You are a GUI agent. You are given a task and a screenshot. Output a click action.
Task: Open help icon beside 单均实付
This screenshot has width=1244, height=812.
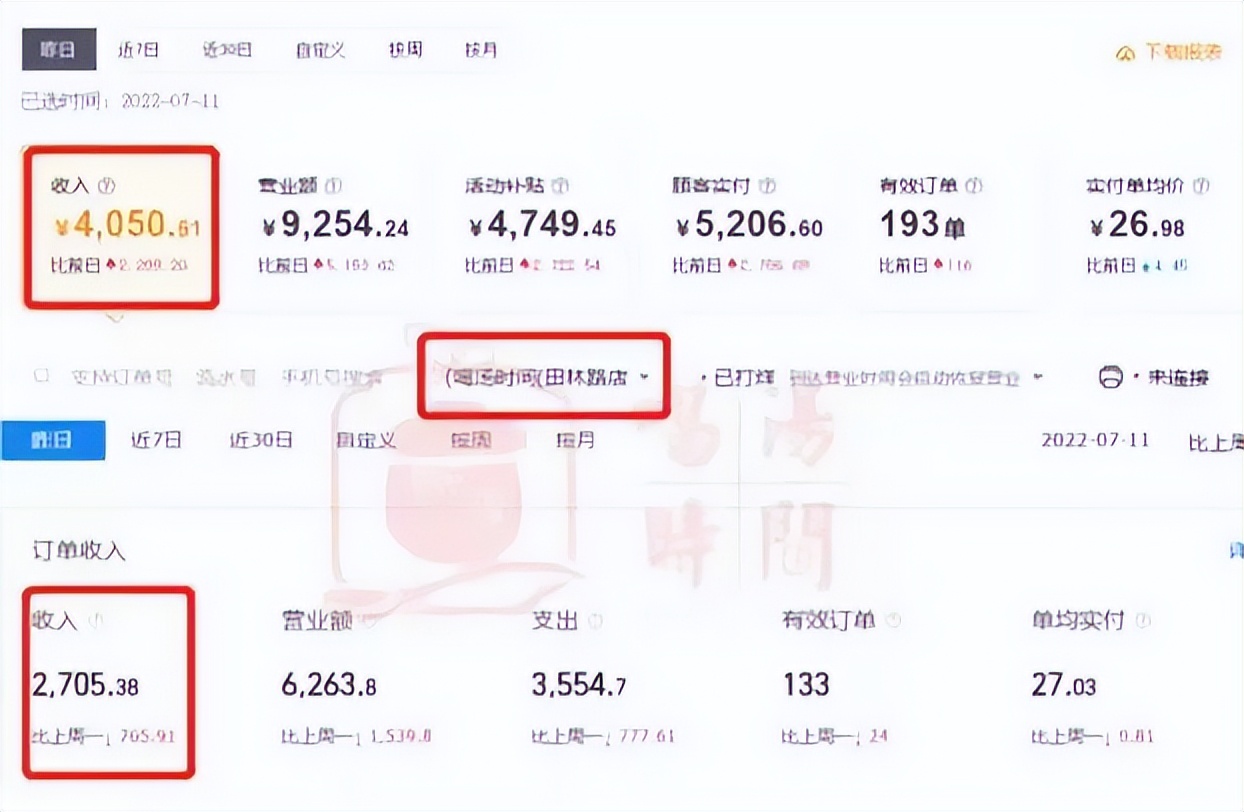coord(1143,621)
